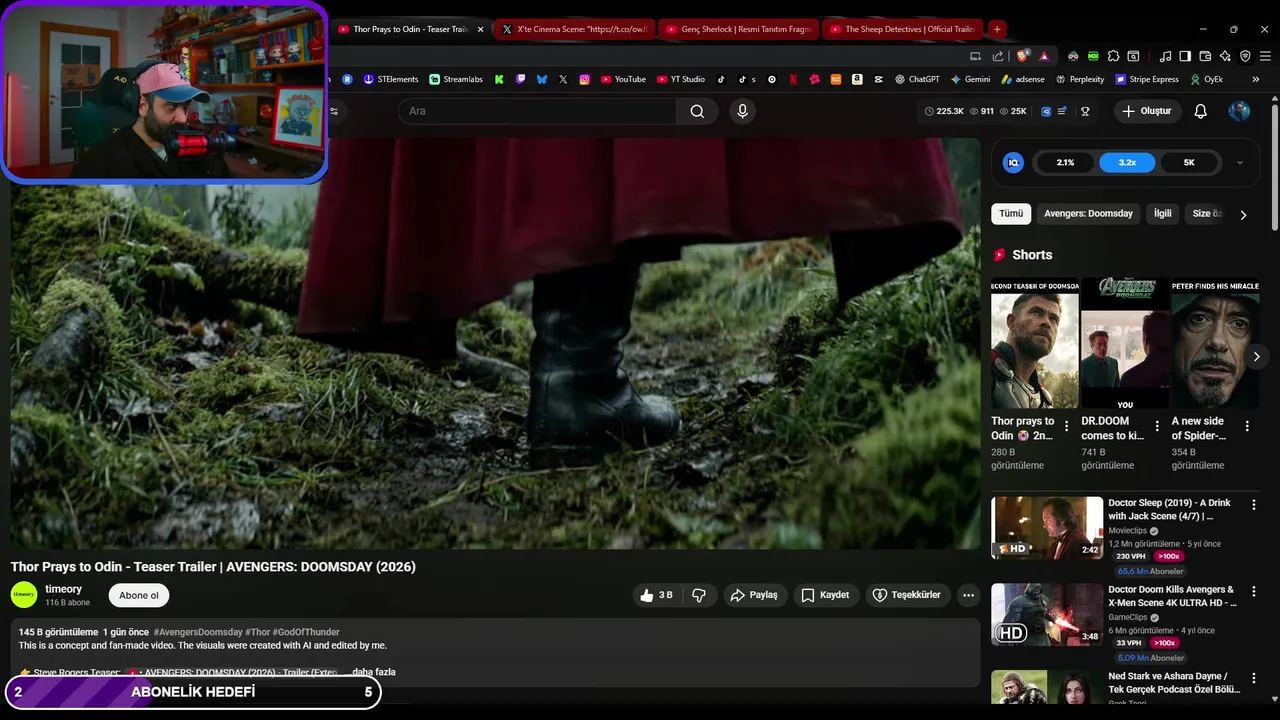Open the Streamlabs bookmark
Viewport: 1280px width, 720px height.
[456, 79]
